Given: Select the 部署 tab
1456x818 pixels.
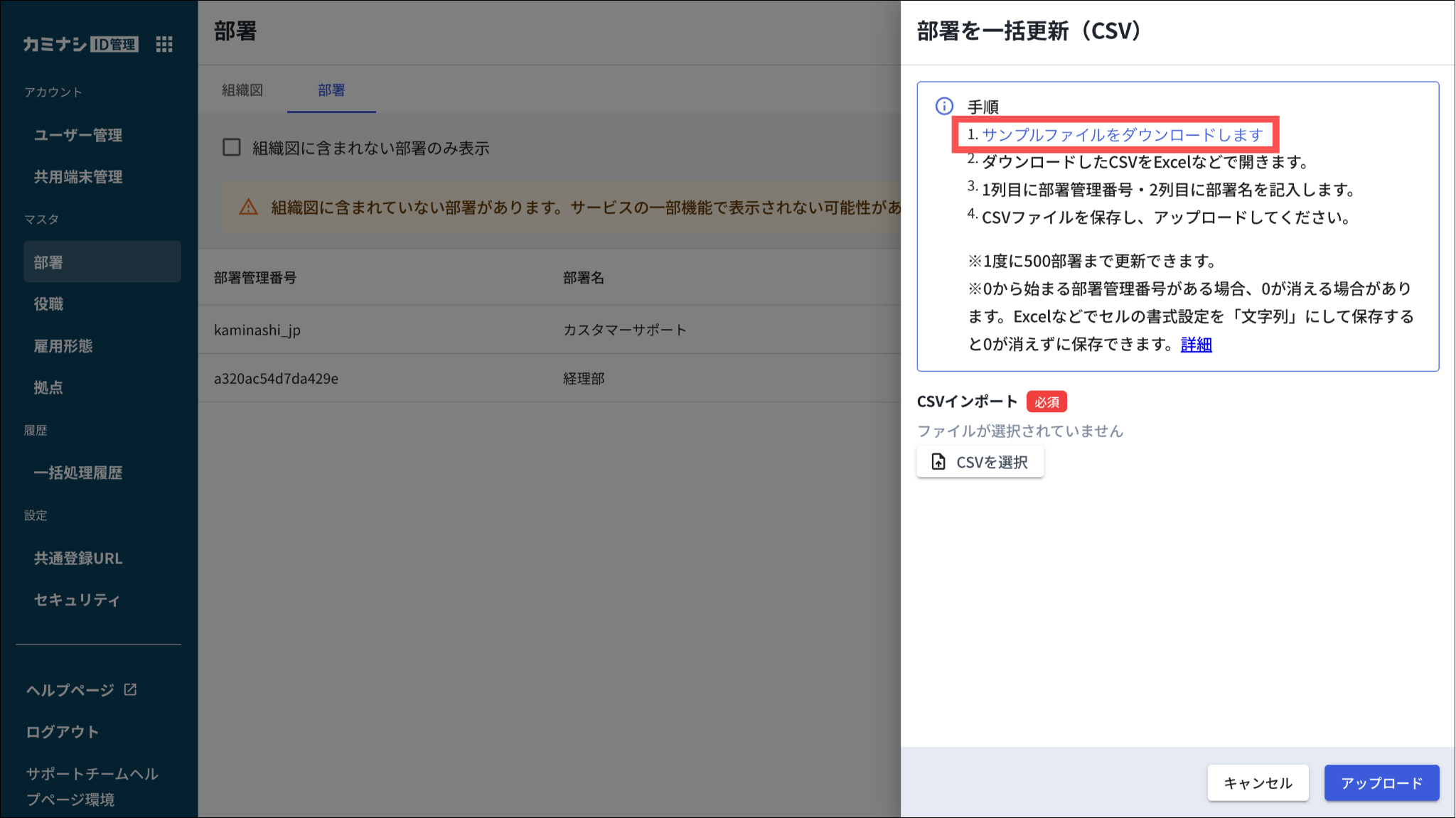Looking at the screenshot, I should pyautogui.click(x=331, y=90).
